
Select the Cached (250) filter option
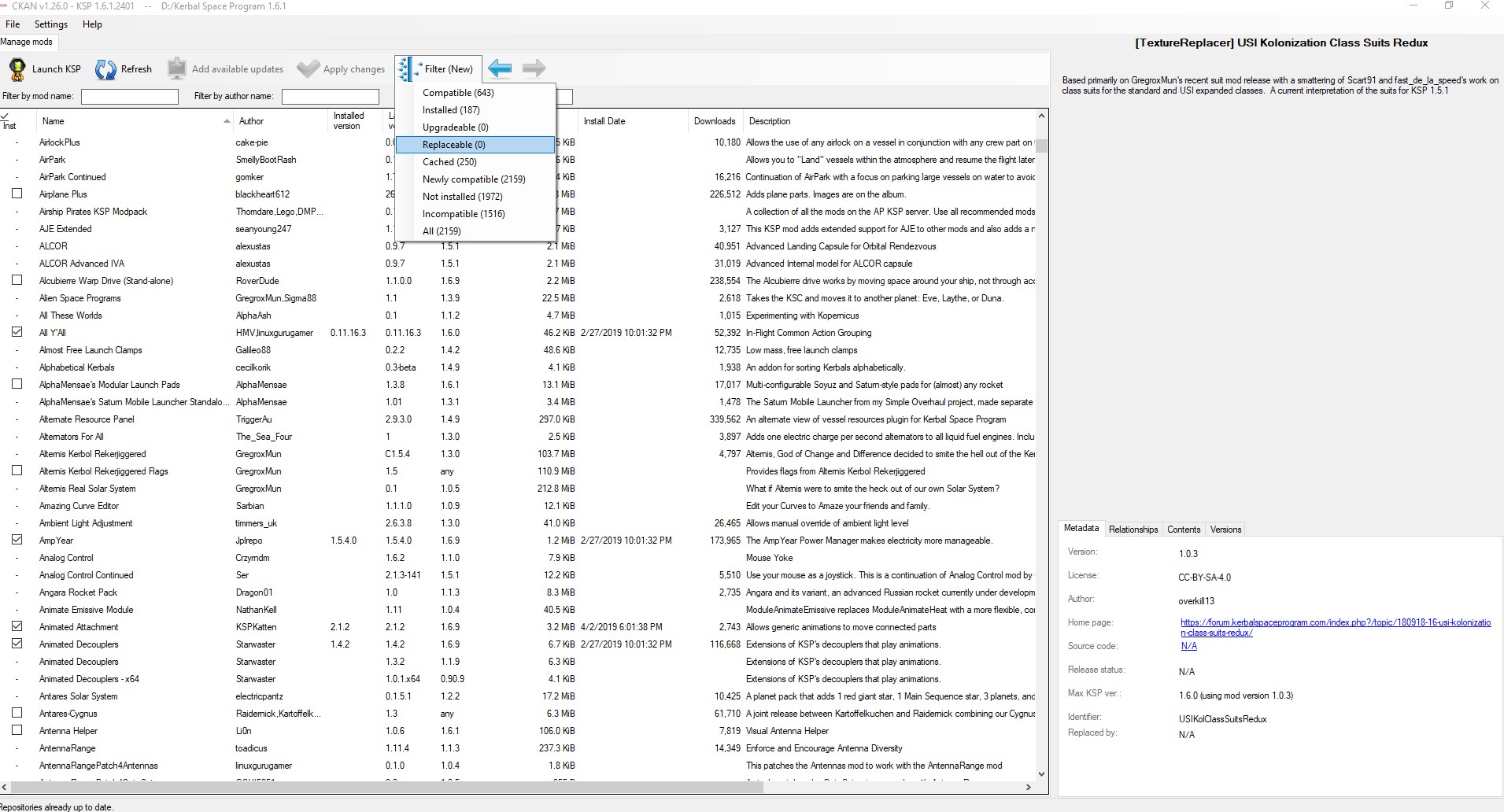pos(449,161)
